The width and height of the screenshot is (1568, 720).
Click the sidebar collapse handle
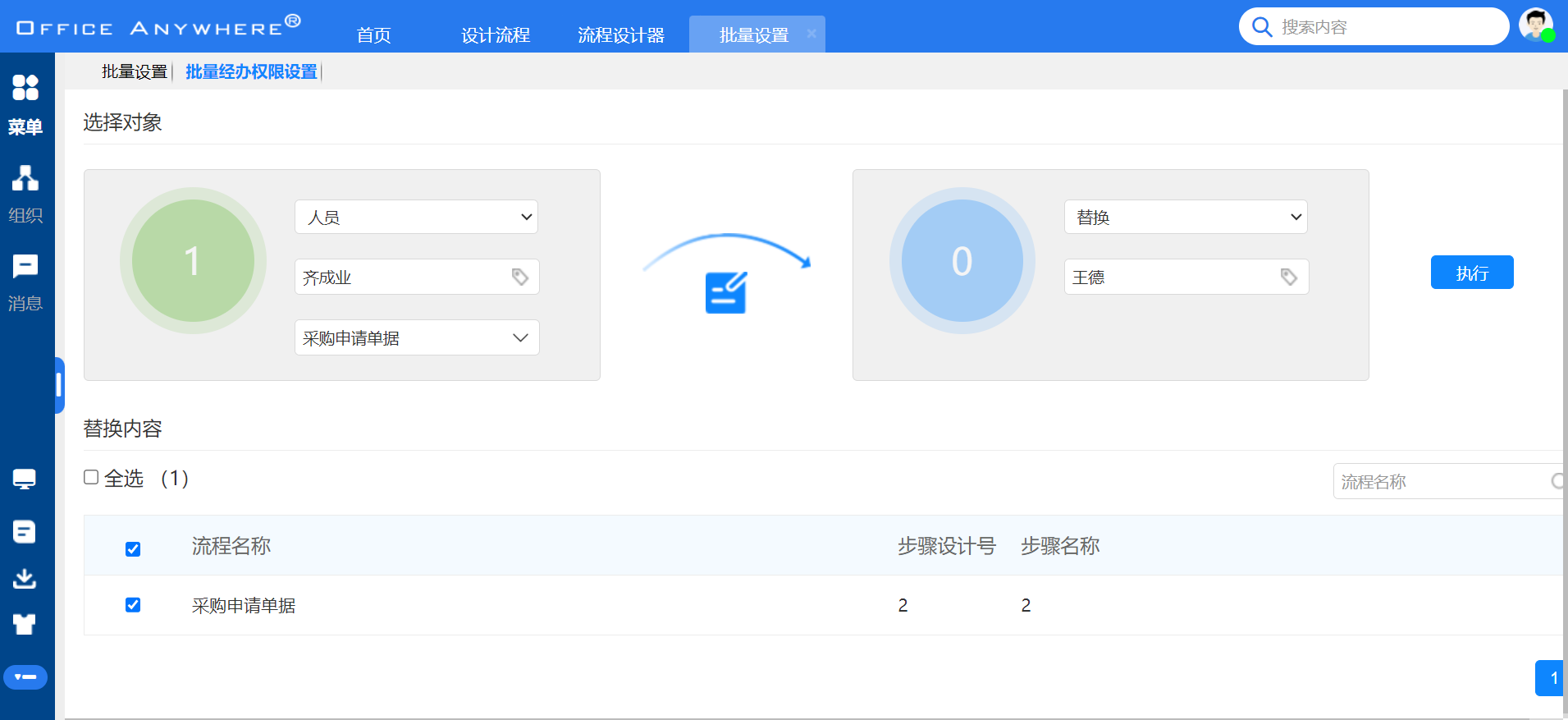point(59,385)
